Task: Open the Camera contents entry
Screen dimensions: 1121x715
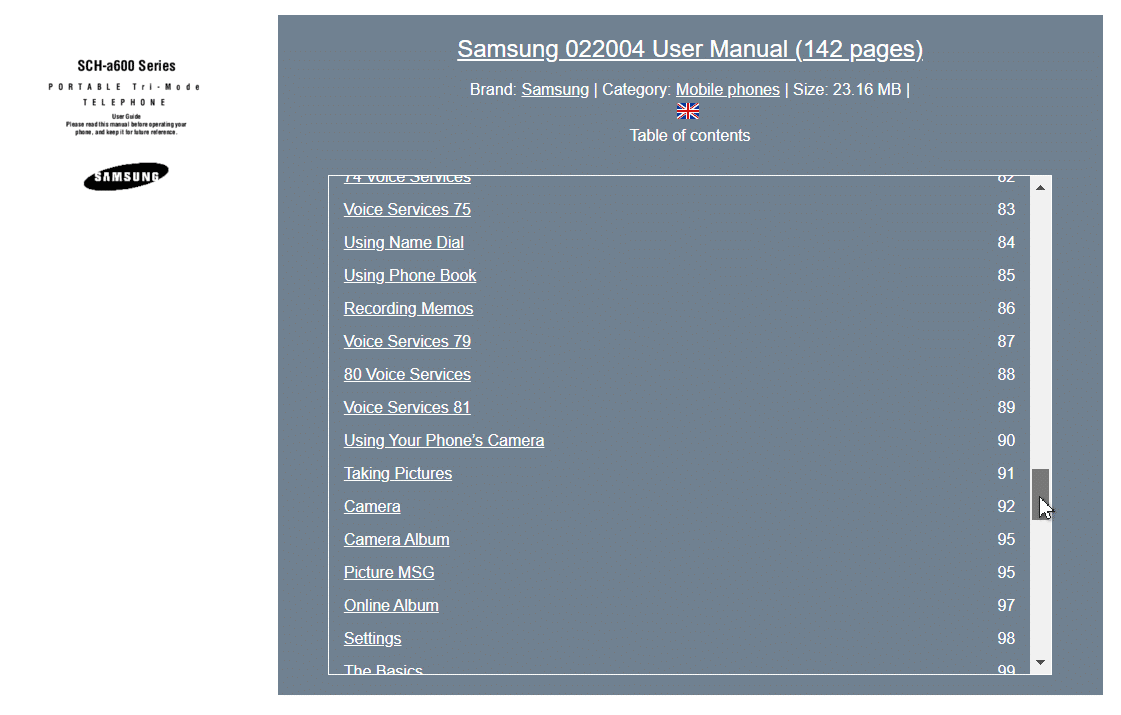Action: [372, 506]
